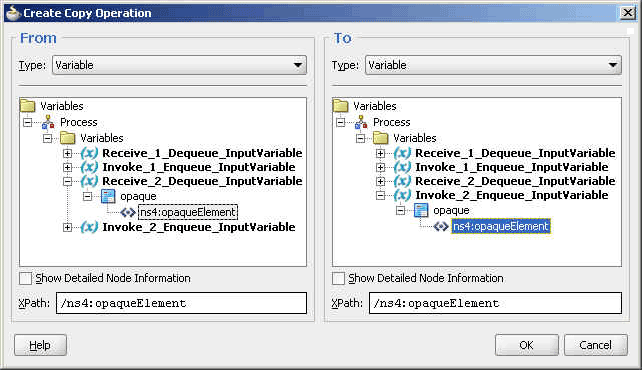Click the Help button
The width and height of the screenshot is (642, 370).
pyautogui.click(x=40, y=345)
